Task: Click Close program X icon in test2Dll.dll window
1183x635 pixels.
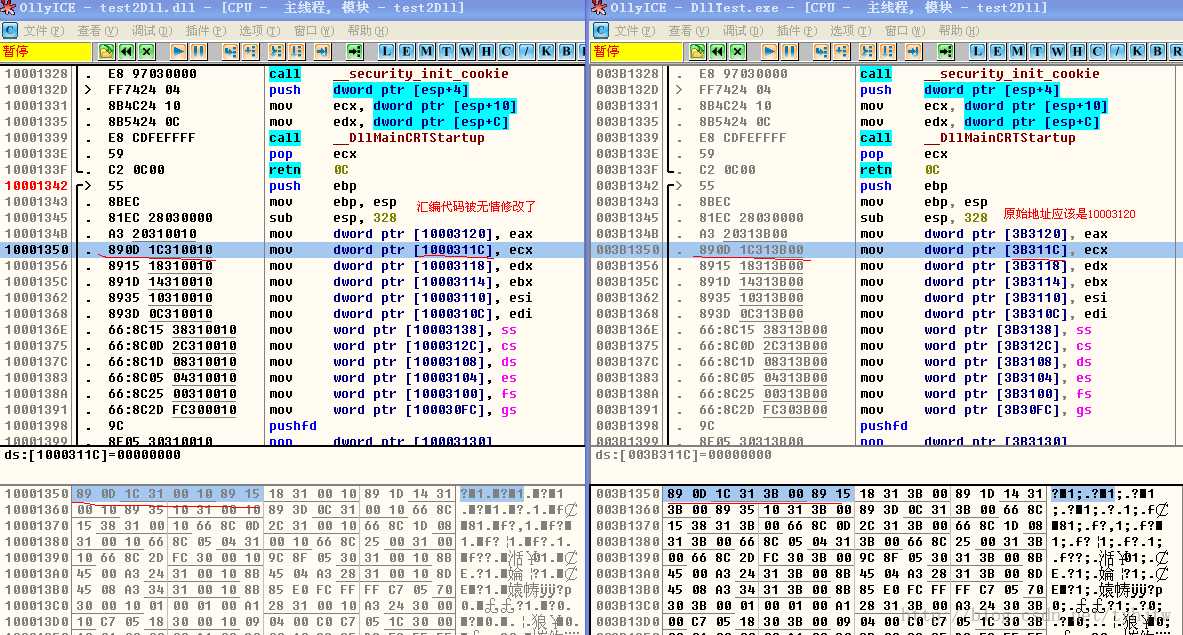Action: (146, 51)
